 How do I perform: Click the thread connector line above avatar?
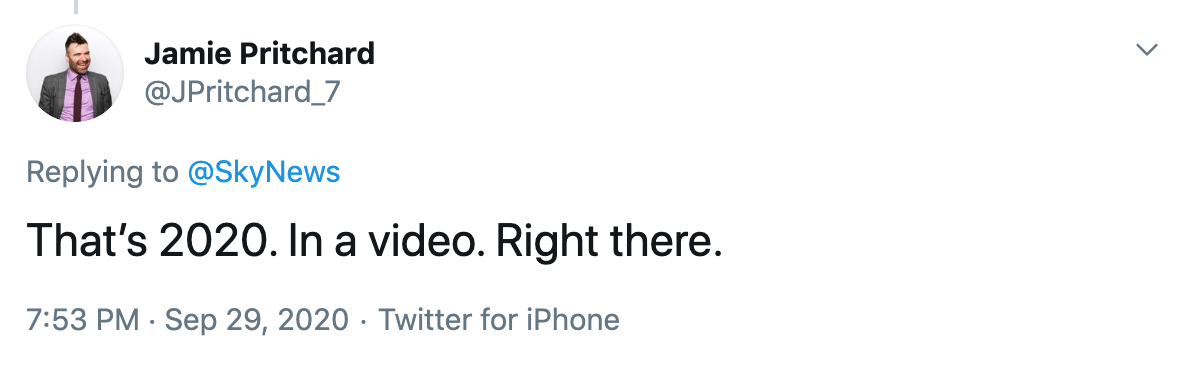75,7
